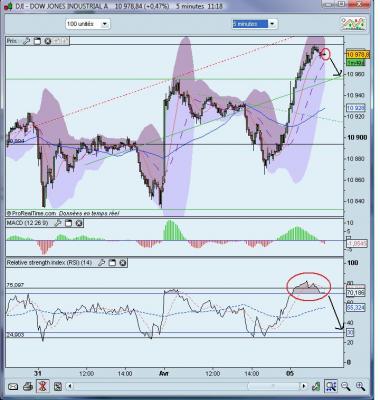Close the Prix price panel
This screenshot has height=400, width=380.
48,41
